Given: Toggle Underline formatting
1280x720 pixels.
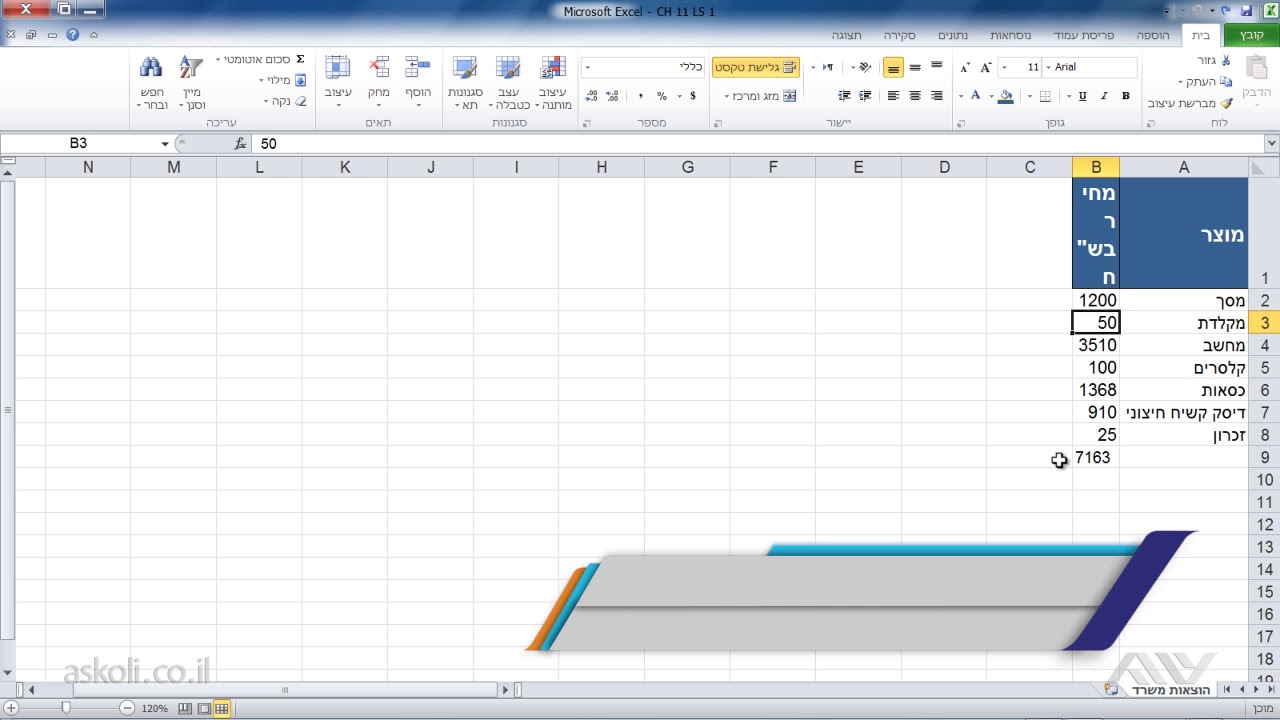Looking at the screenshot, I should coord(1082,96).
